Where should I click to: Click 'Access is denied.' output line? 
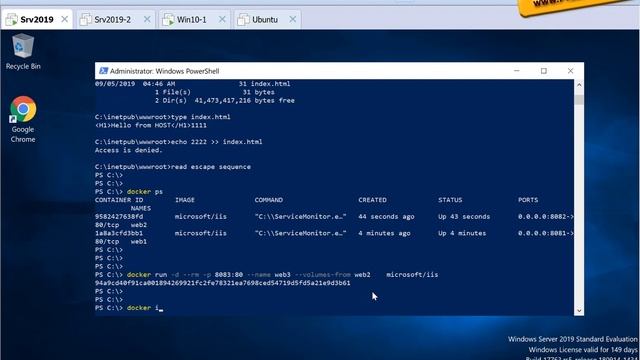129,150
